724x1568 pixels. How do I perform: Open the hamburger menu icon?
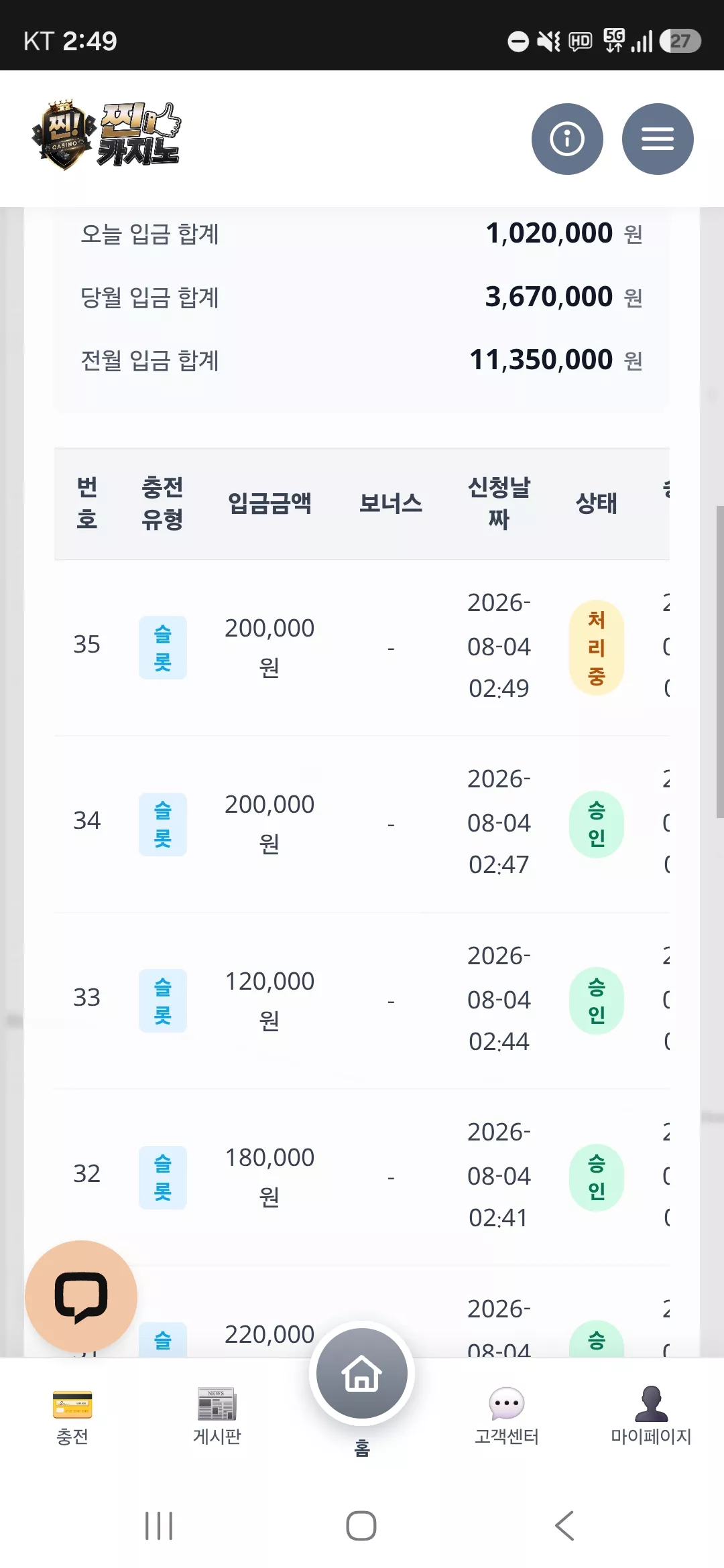(658, 139)
